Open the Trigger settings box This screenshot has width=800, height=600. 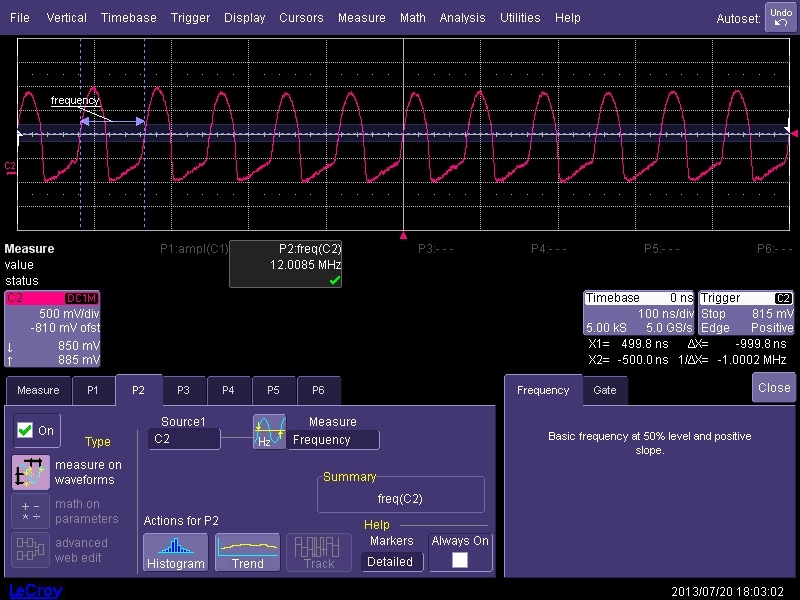(746, 313)
